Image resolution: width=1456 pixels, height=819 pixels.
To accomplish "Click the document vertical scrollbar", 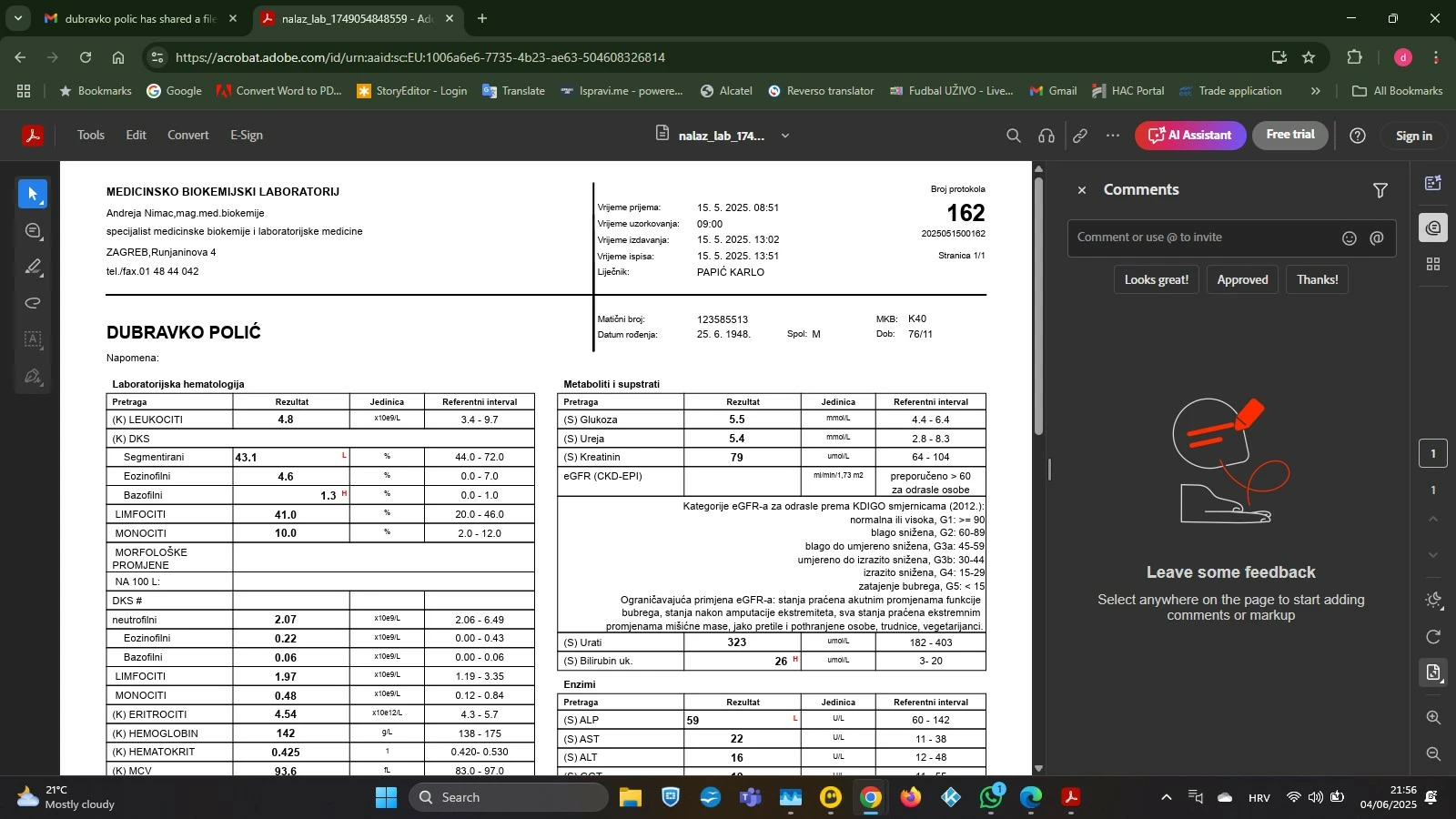I will coord(1038,306).
